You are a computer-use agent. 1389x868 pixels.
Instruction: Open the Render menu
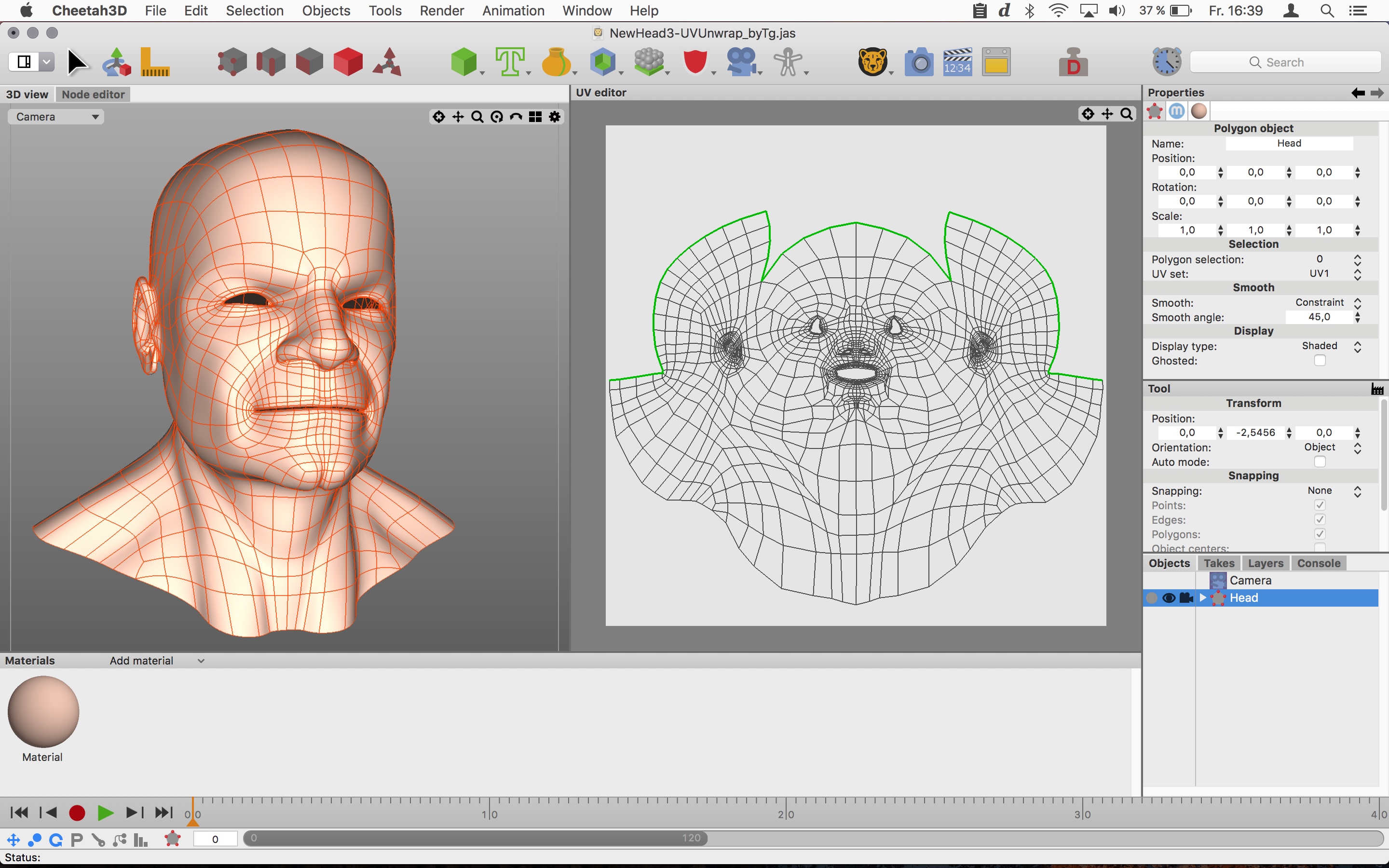click(441, 10)
